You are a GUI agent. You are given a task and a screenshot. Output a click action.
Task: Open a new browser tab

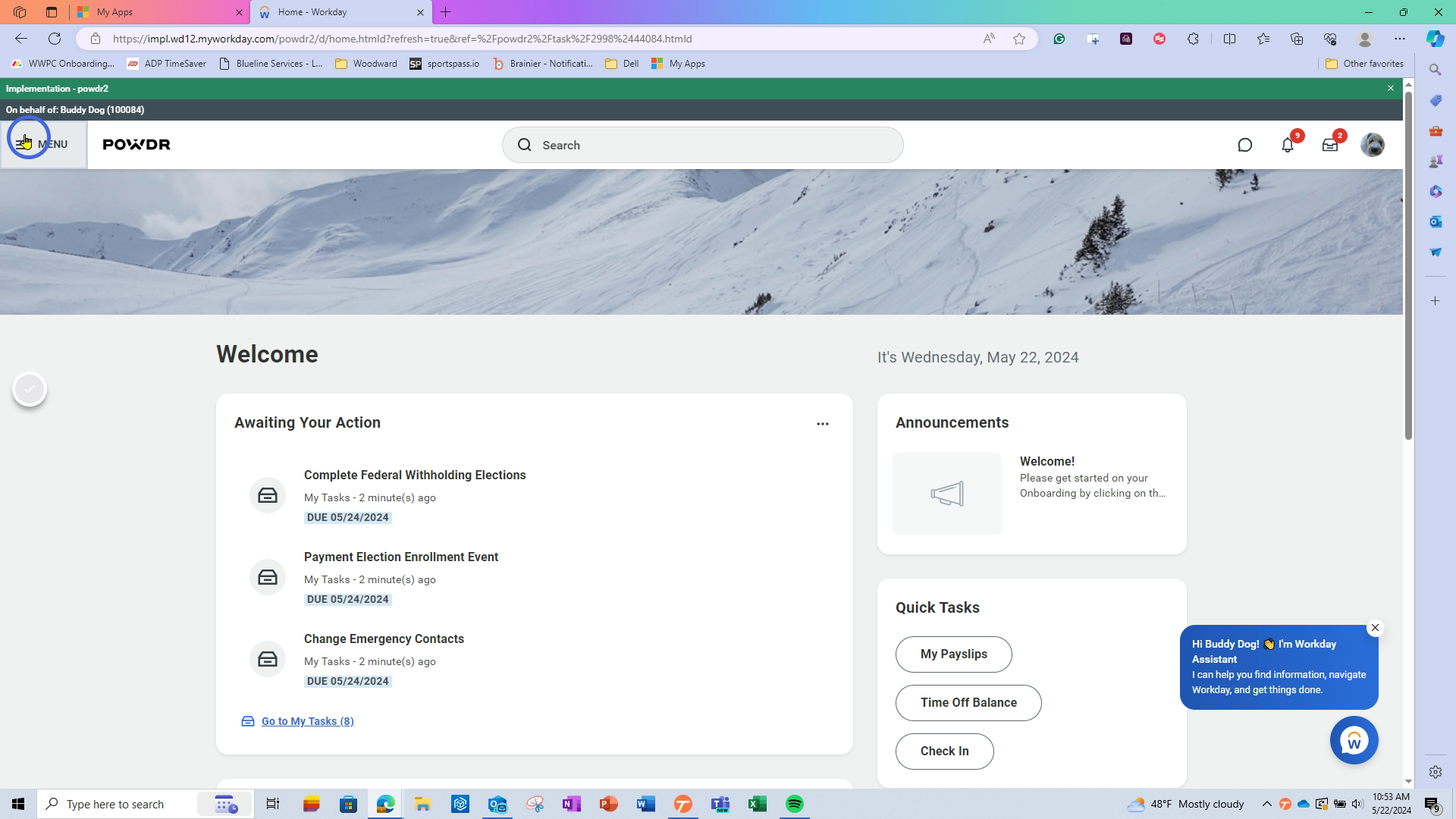click(446, 12)
